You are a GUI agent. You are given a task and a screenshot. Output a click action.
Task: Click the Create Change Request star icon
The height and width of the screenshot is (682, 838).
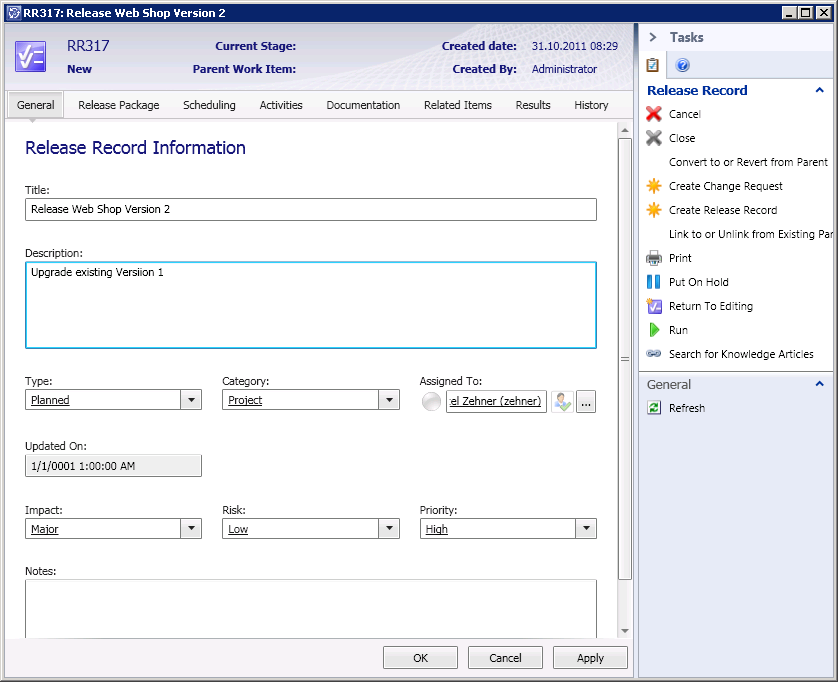tap(654, 186)
